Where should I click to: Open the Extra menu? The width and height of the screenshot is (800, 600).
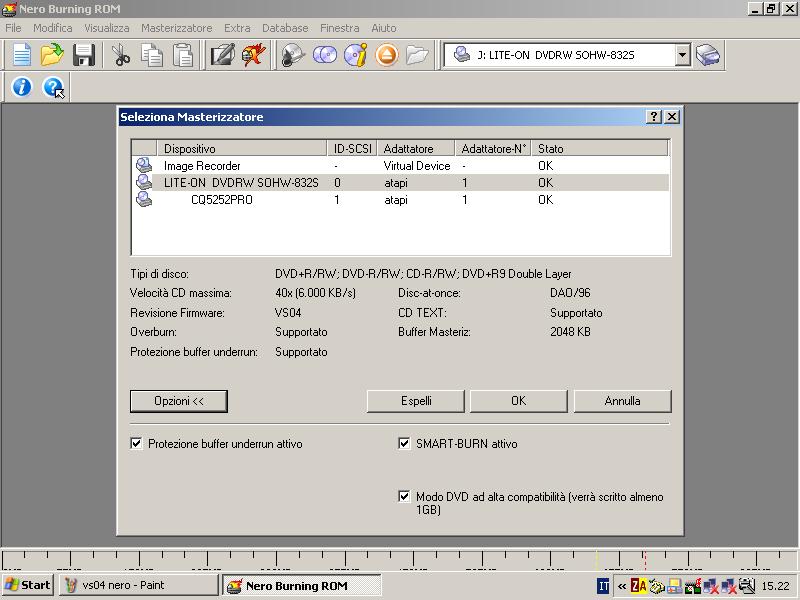pyautogui.click(x=237, y=28)
